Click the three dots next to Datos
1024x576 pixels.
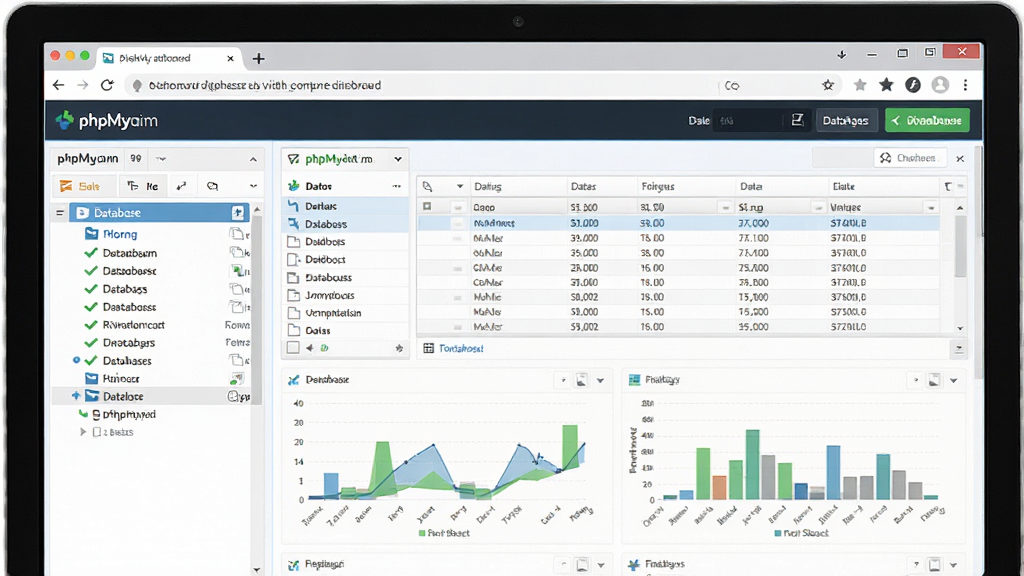tap(396, 186)
